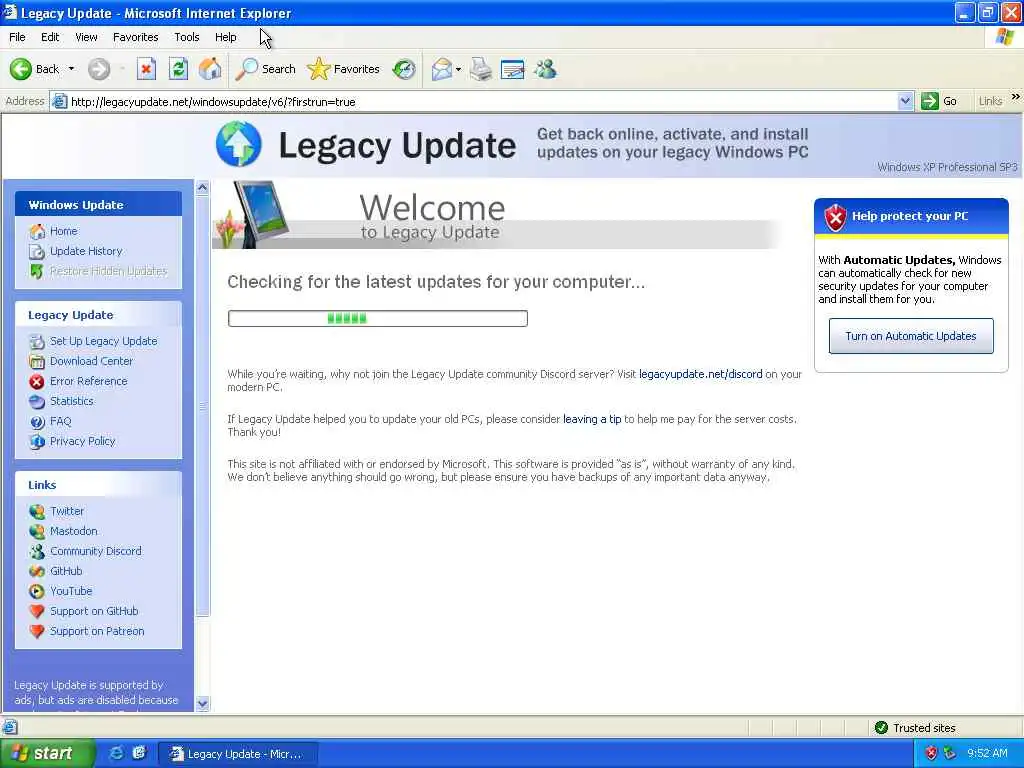Viewport: 1024px width, 768px height.
Task: Click the Back navigation arrow icon
Action: click(x=21, y=69)
